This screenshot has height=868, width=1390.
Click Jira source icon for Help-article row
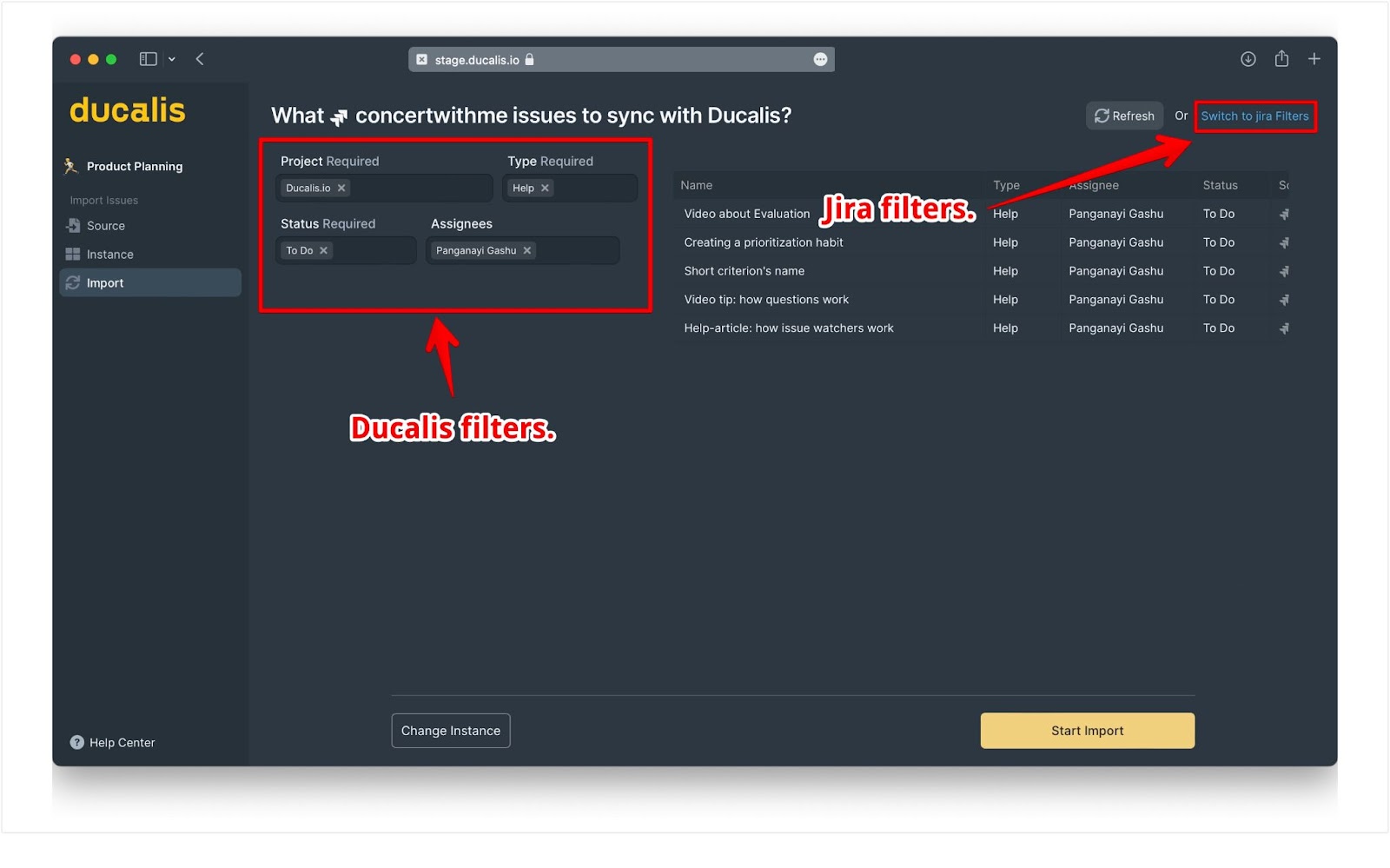coord(1284,328)
